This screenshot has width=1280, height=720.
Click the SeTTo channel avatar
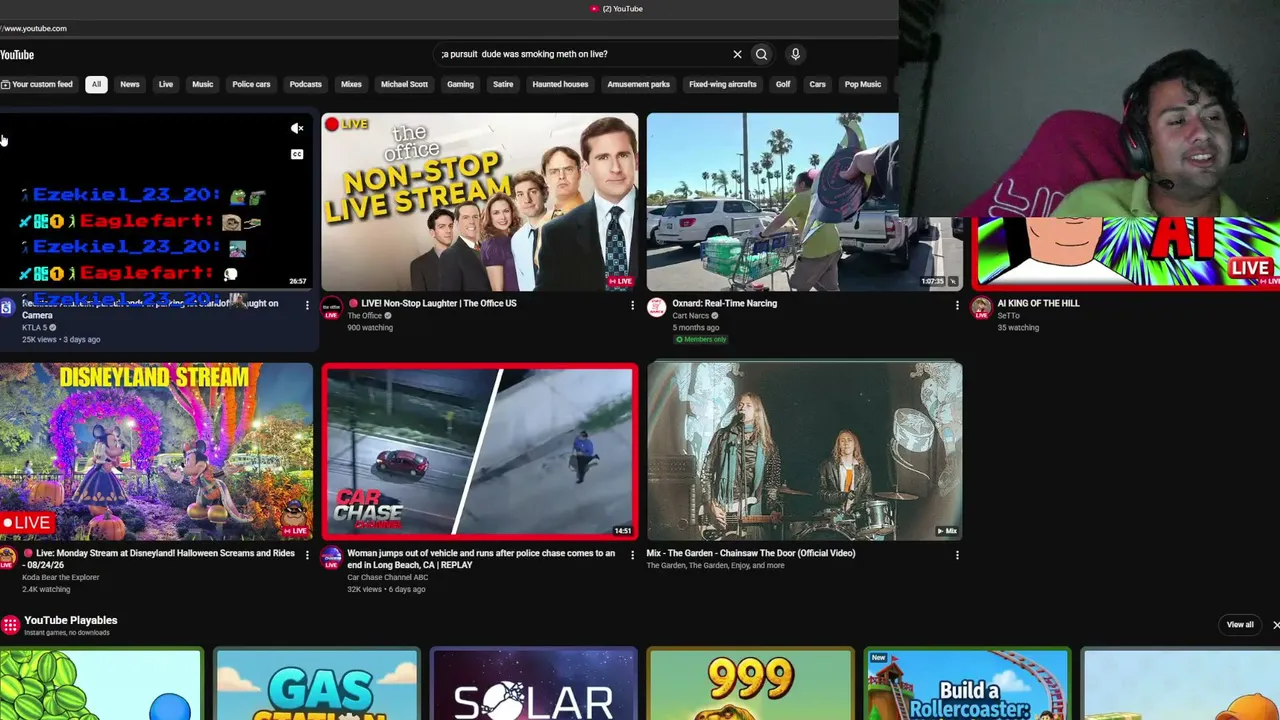[x=981, y=307]
